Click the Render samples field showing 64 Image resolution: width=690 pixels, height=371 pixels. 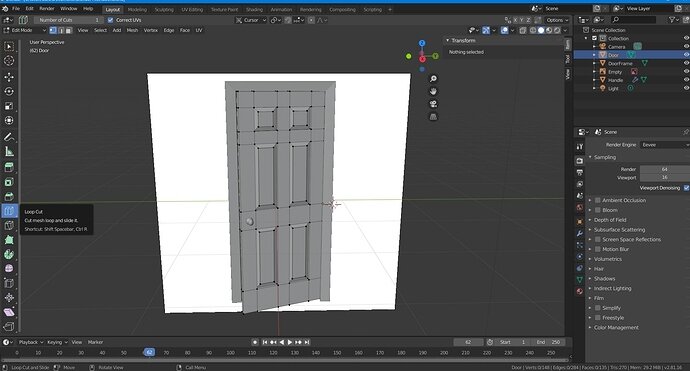(x=664, y=169)
